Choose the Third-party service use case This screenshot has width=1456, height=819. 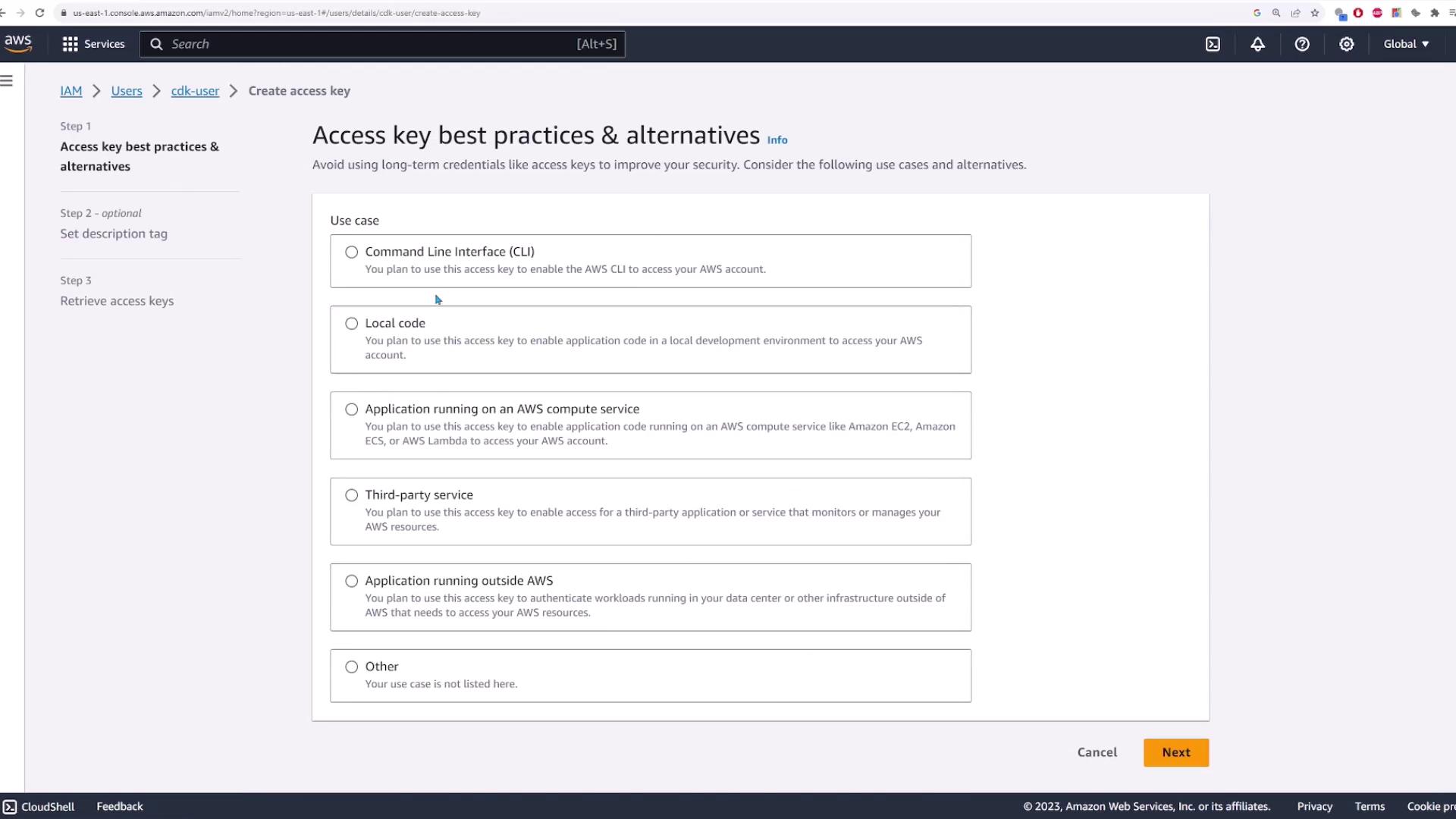pos(351,495)
